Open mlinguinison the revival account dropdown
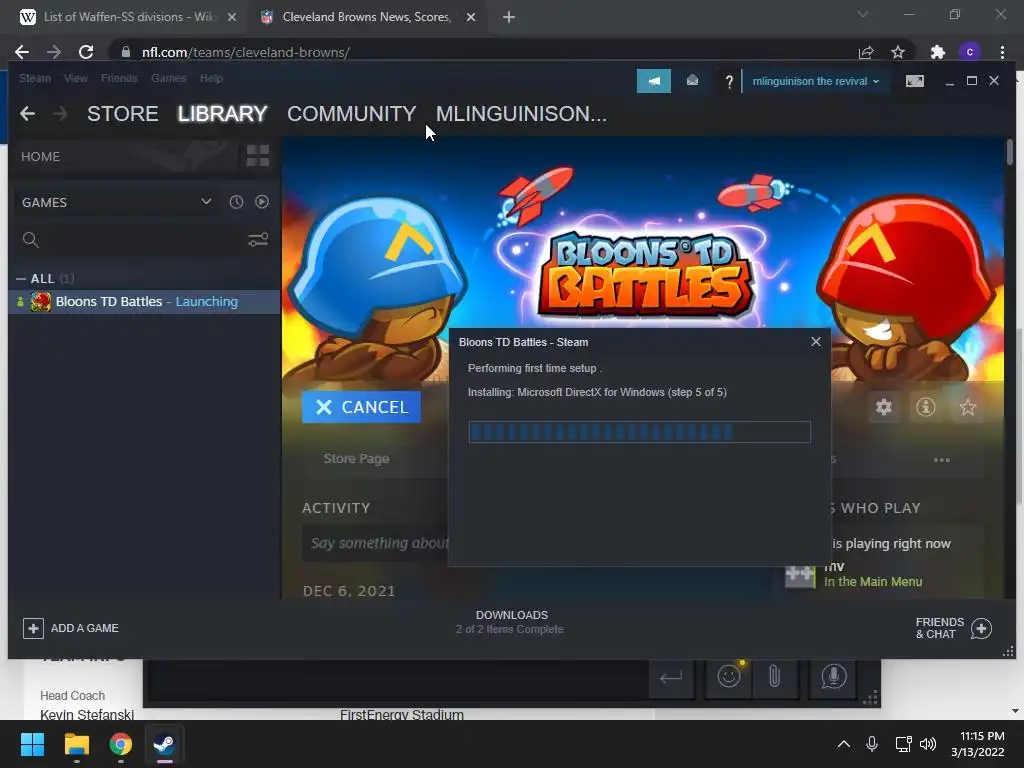The height and width of the screenshot is (768, 1024). coord(816,81)
